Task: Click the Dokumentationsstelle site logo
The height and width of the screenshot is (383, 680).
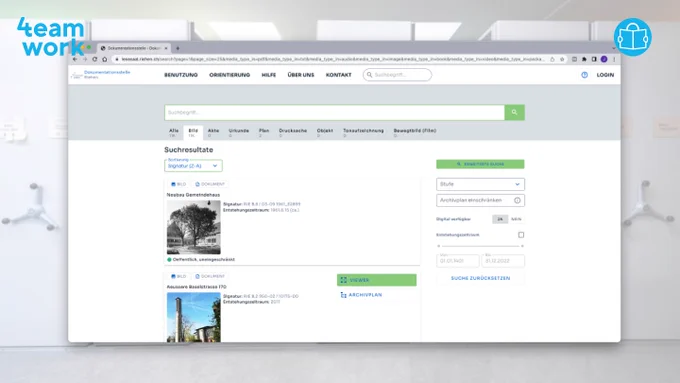Action: (x=101, y=75)
